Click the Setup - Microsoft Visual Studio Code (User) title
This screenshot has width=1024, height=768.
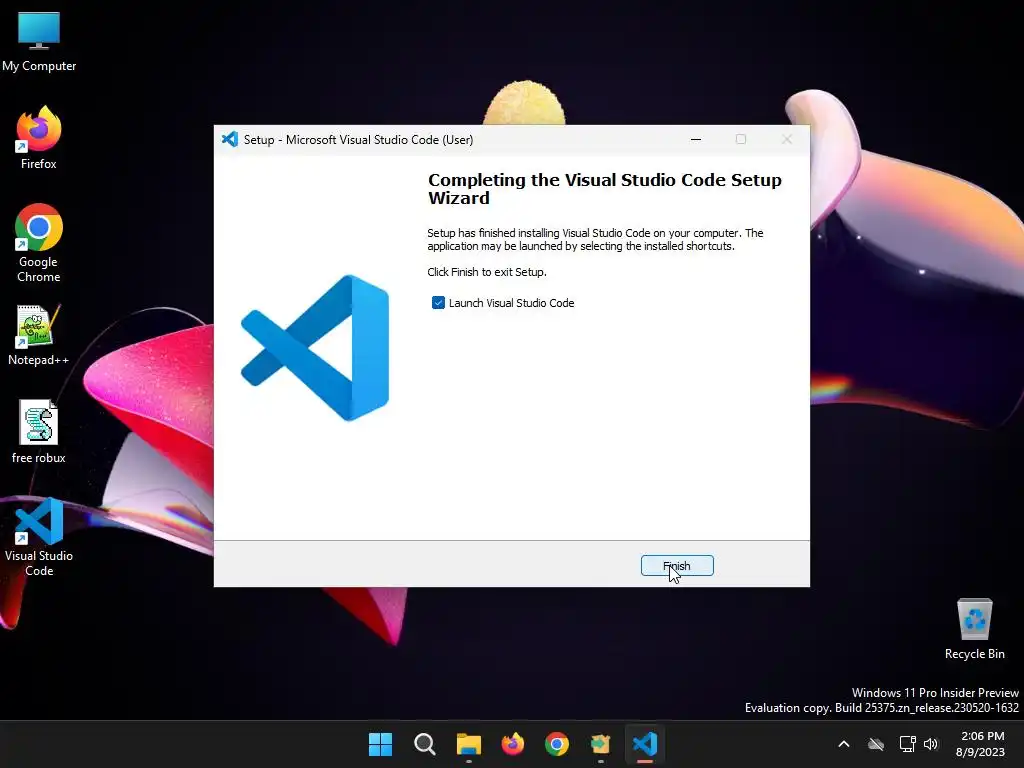coord(359,140)
